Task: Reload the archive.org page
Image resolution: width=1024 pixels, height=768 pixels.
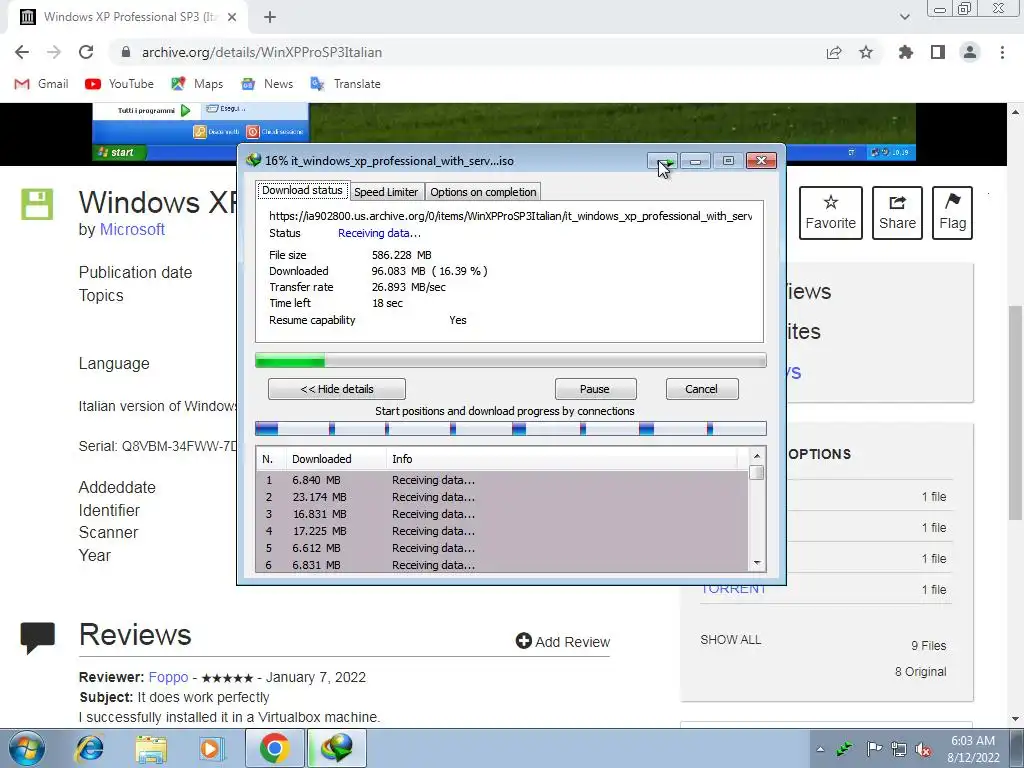Action: point(86,52)
